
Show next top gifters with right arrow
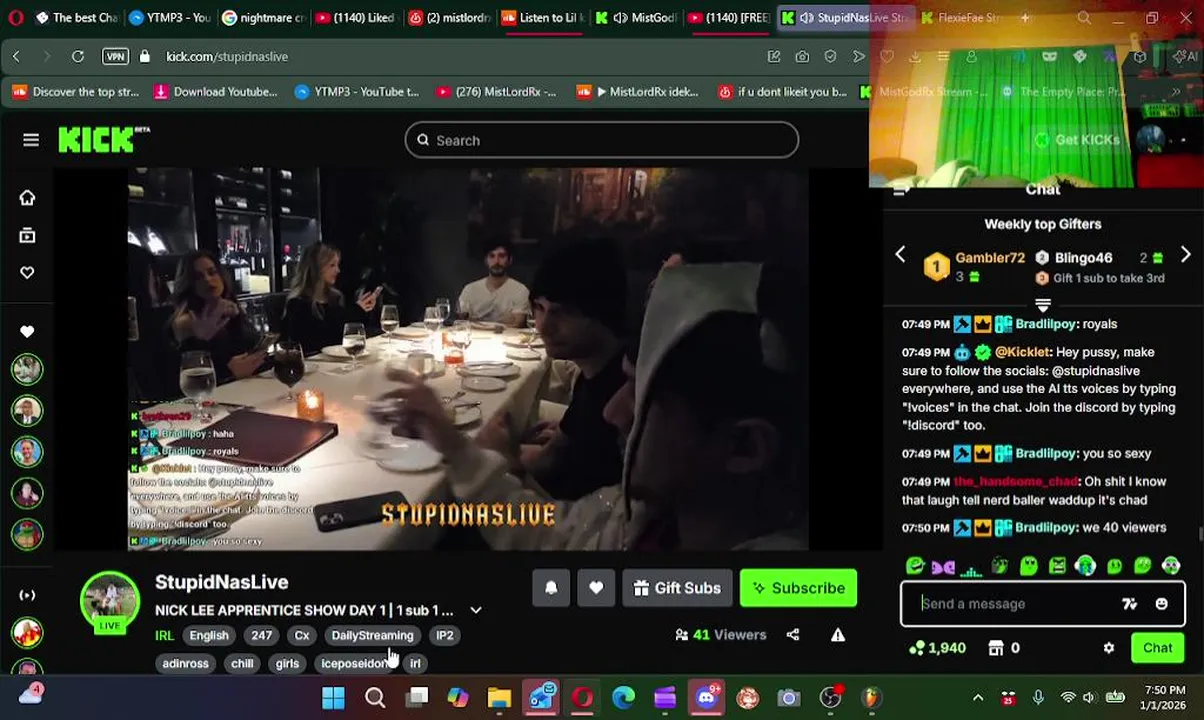pos(1185,255)
